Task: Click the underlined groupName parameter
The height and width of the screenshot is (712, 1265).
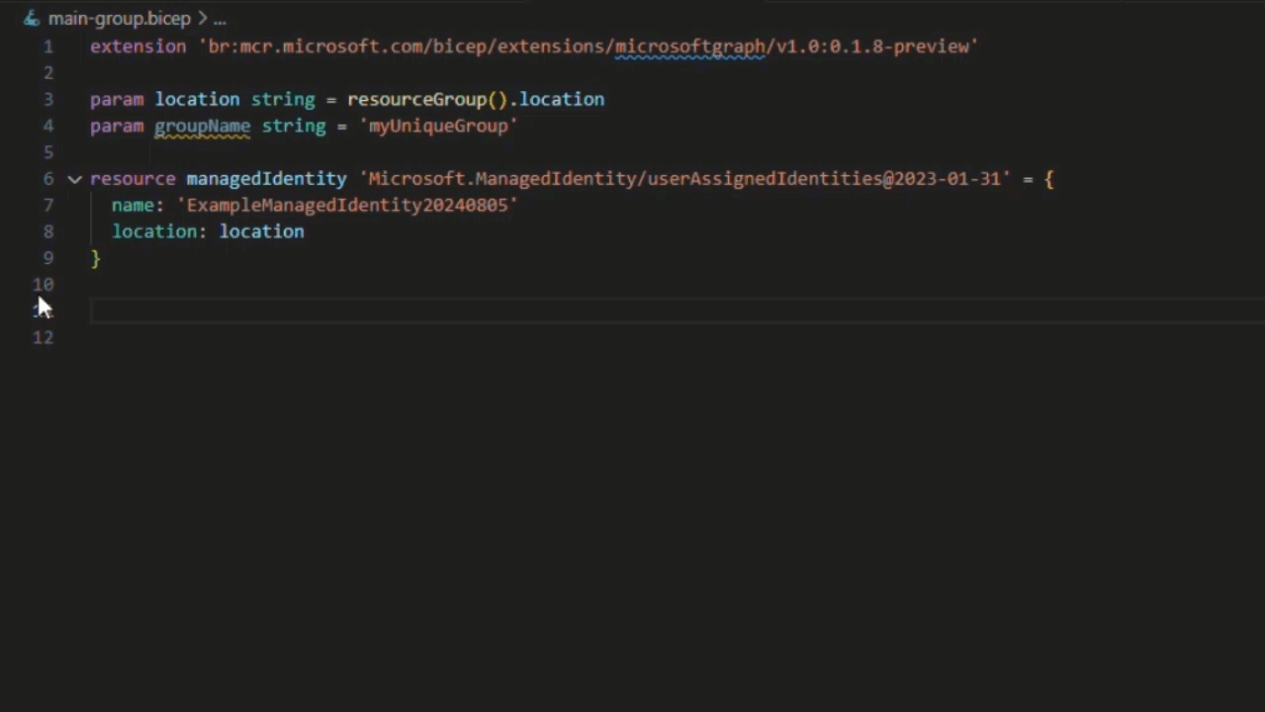Action: tap(202, 125)
